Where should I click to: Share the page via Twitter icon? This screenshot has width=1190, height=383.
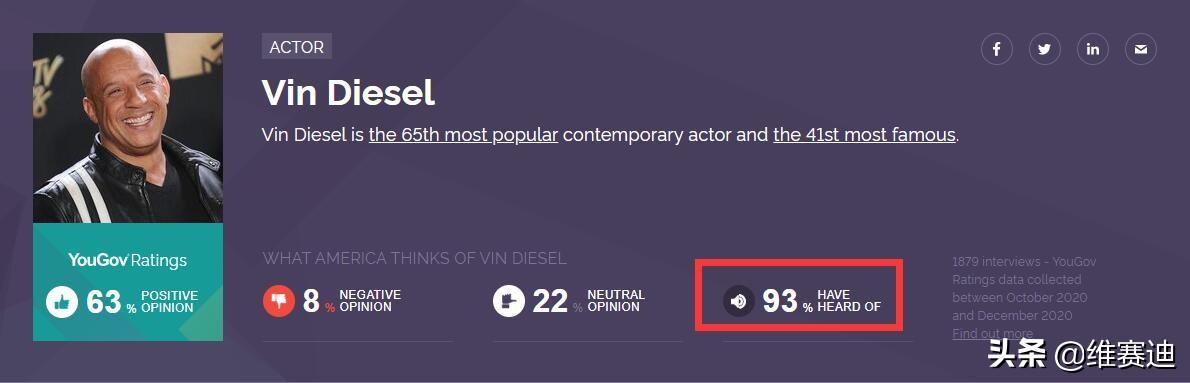1044,49
